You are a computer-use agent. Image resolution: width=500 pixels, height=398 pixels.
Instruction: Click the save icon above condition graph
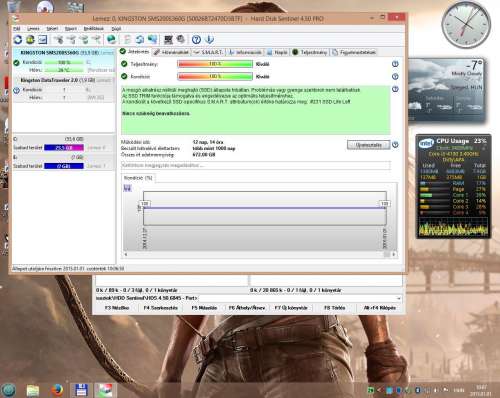click(x=127, y=188)
